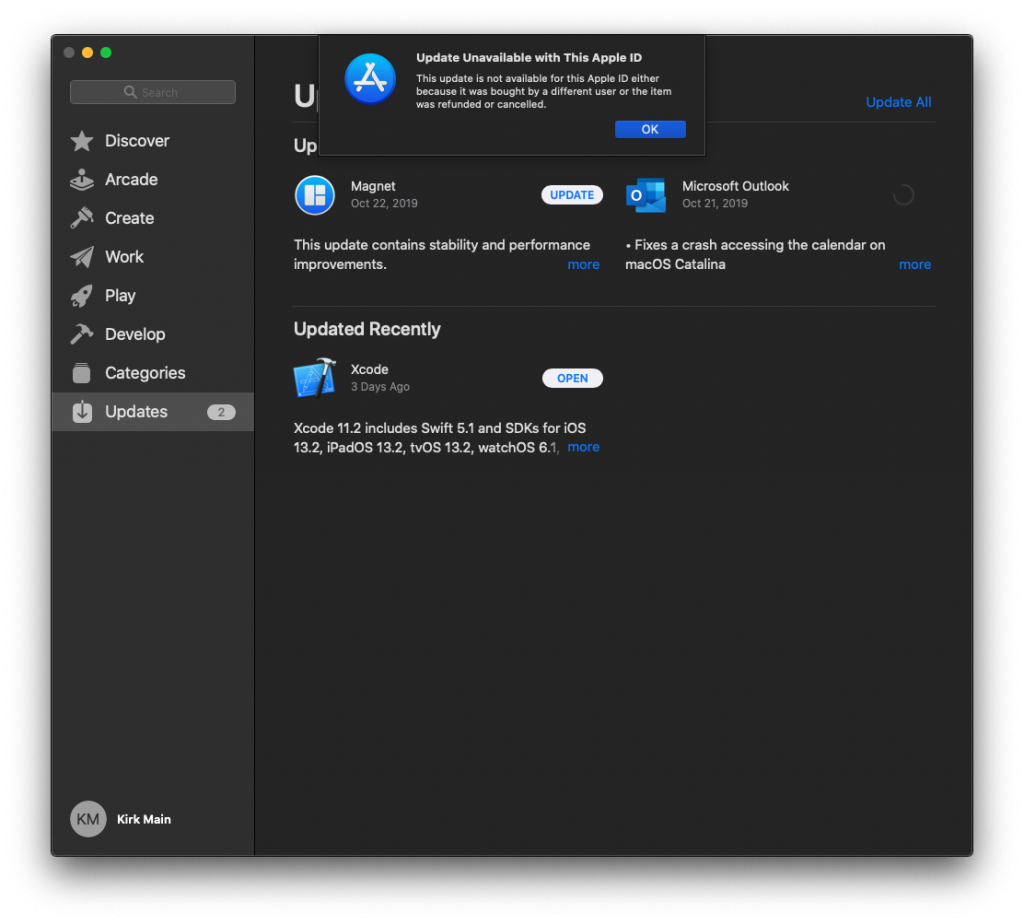Click the Create paintbrush icon
Viewport: 1024px width, 924px height.
[82, 218]
